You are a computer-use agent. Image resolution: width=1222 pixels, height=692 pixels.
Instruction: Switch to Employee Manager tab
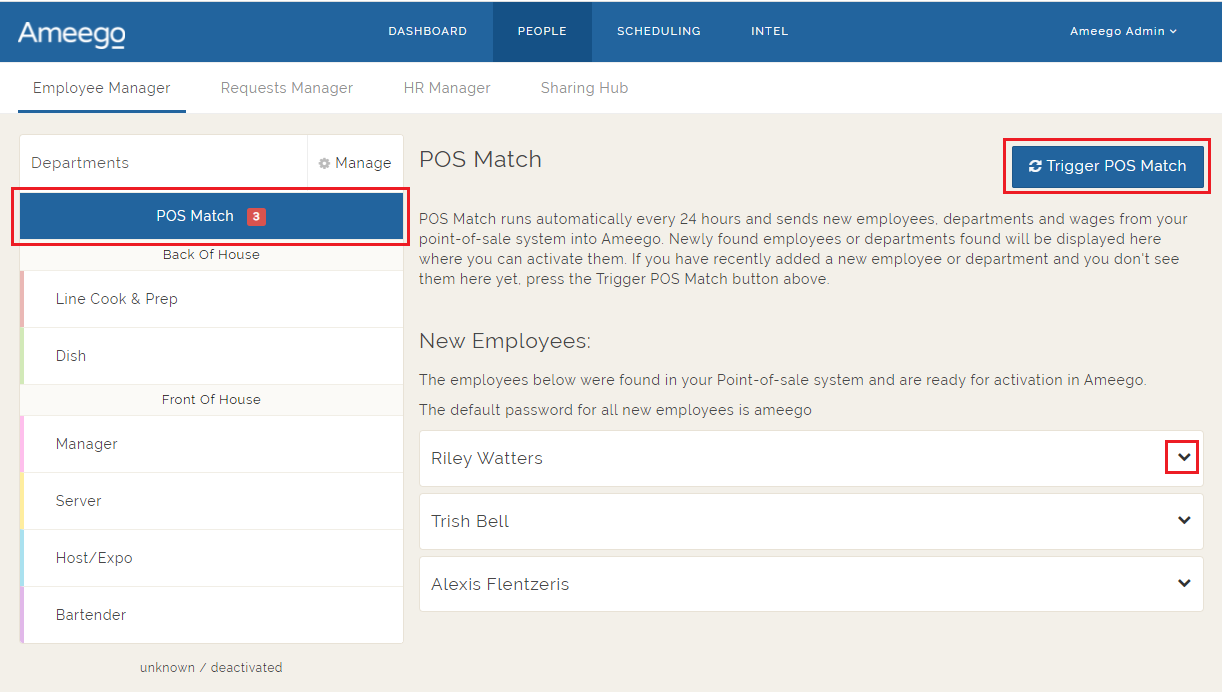click(x=102, y=88)
